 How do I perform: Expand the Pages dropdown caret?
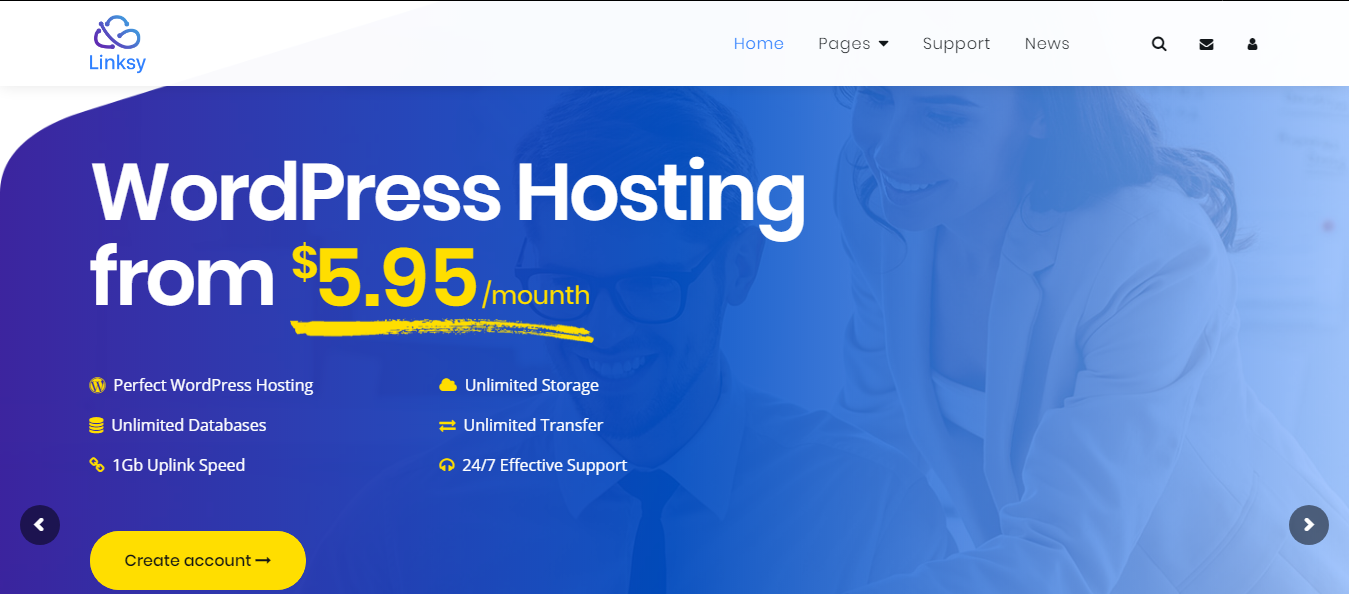pyautogui.click(x=883, y=44)
